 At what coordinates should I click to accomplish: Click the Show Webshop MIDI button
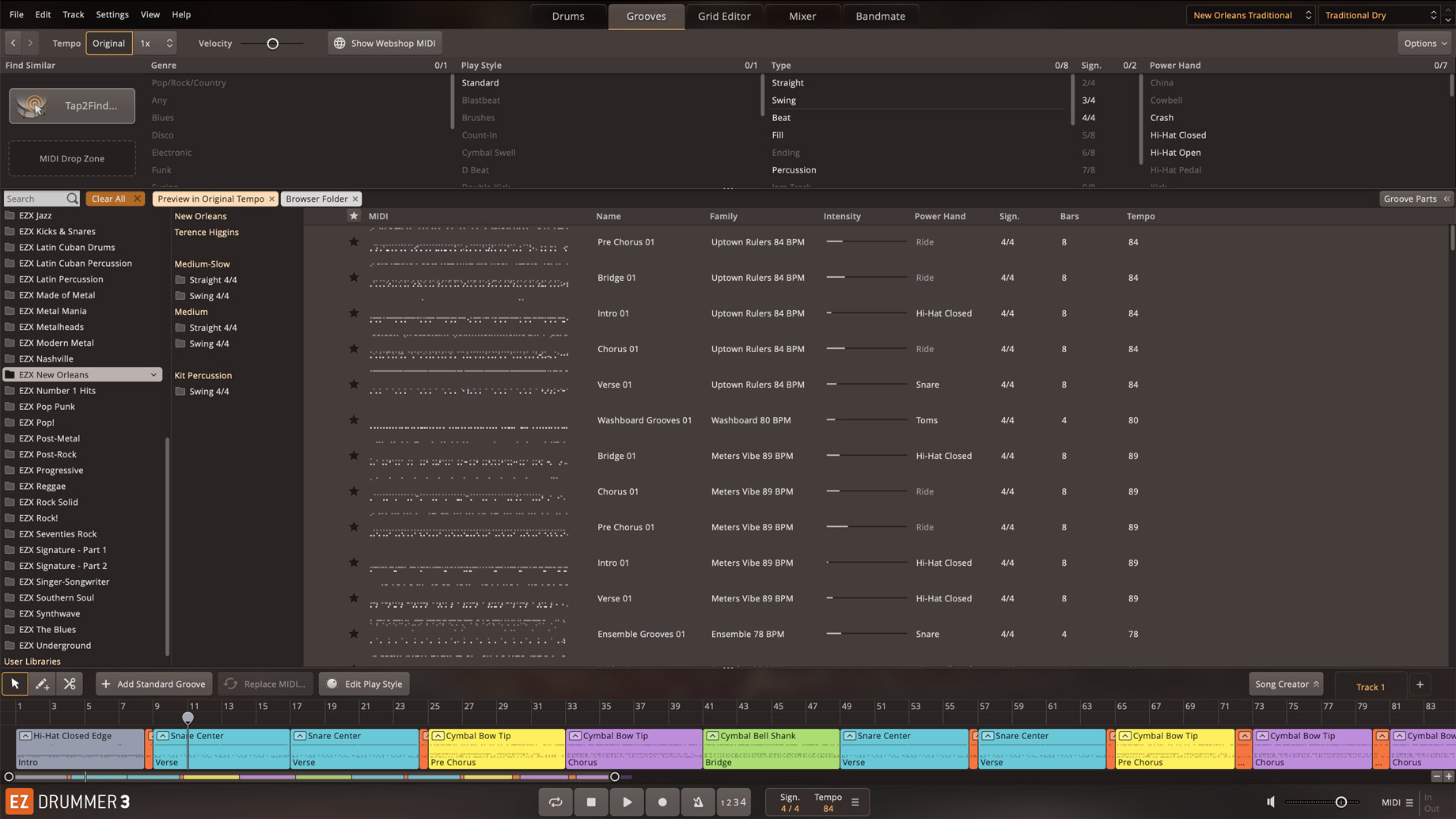(x=385, y=43)
